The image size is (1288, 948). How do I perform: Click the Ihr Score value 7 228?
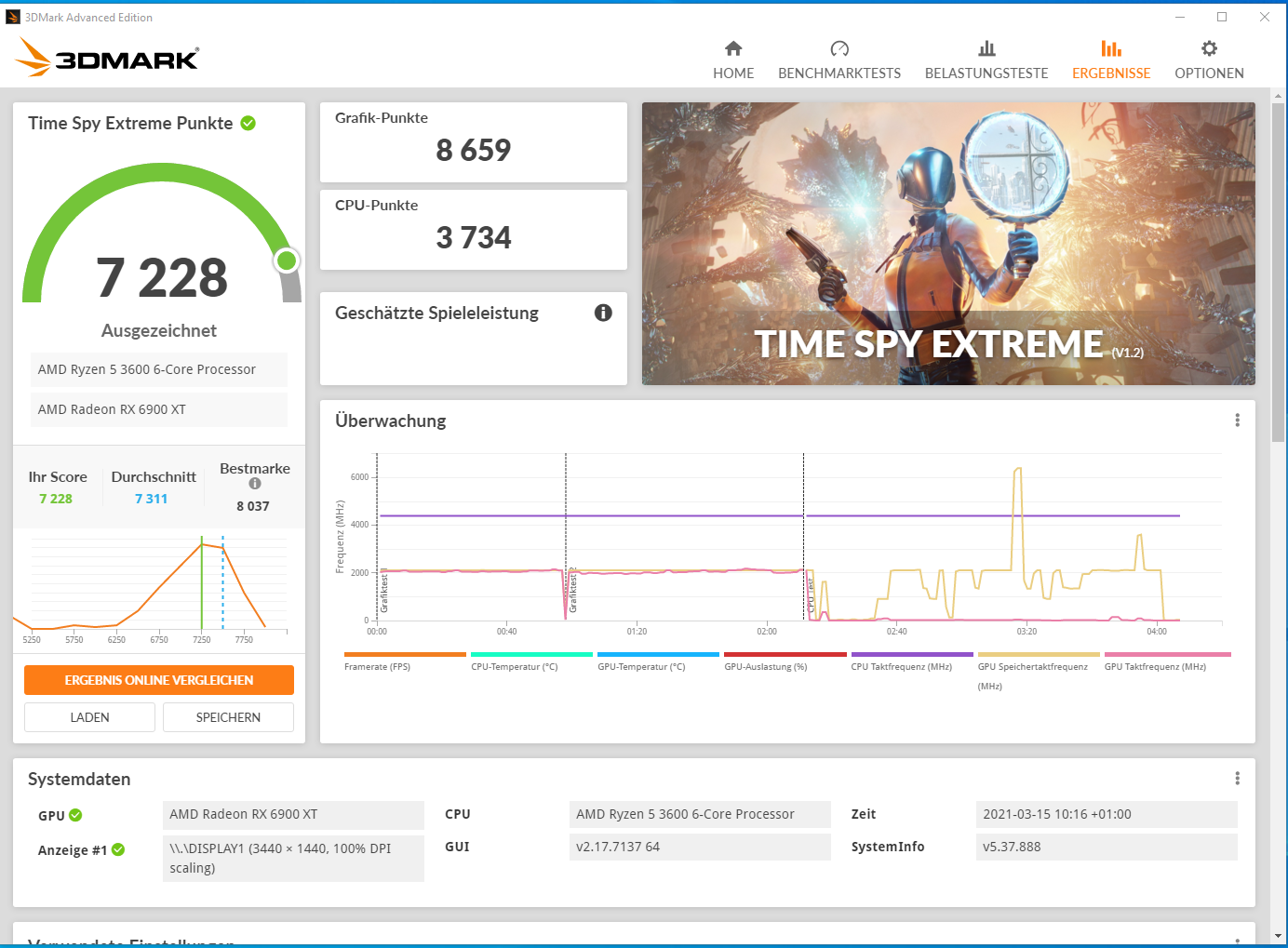tap(56, 499)
